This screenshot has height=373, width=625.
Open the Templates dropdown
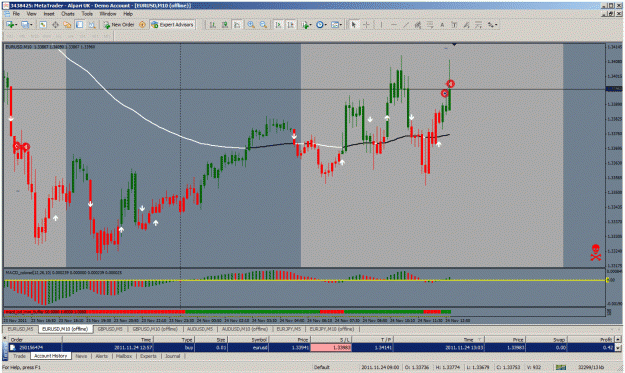336,25
